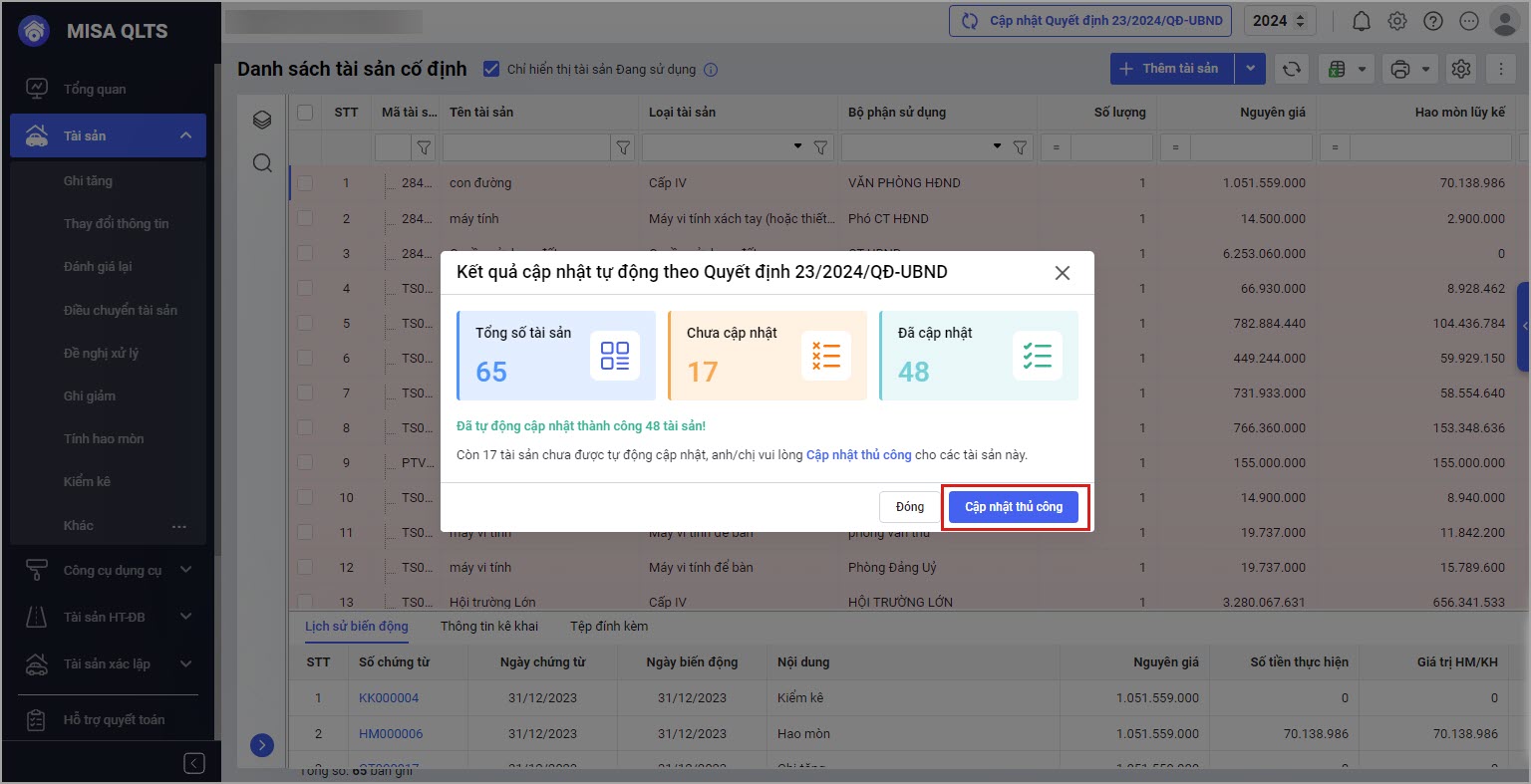Open 'Tổng quan' in the sidebar
1531x784 pixels.
(95, 89)
